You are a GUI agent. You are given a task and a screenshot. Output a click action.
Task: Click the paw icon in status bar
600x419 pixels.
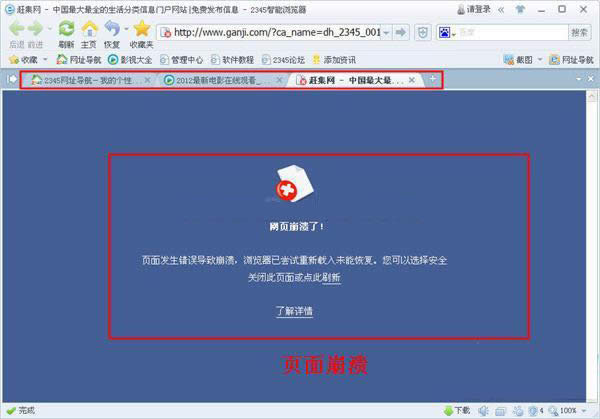(x=518, y=411)
